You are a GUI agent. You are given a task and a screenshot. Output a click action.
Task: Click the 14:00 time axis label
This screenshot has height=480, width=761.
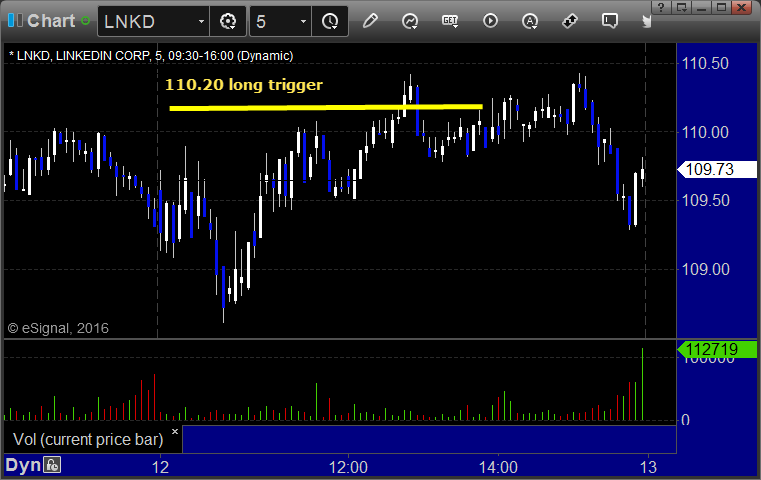click(x=498, y=467)
